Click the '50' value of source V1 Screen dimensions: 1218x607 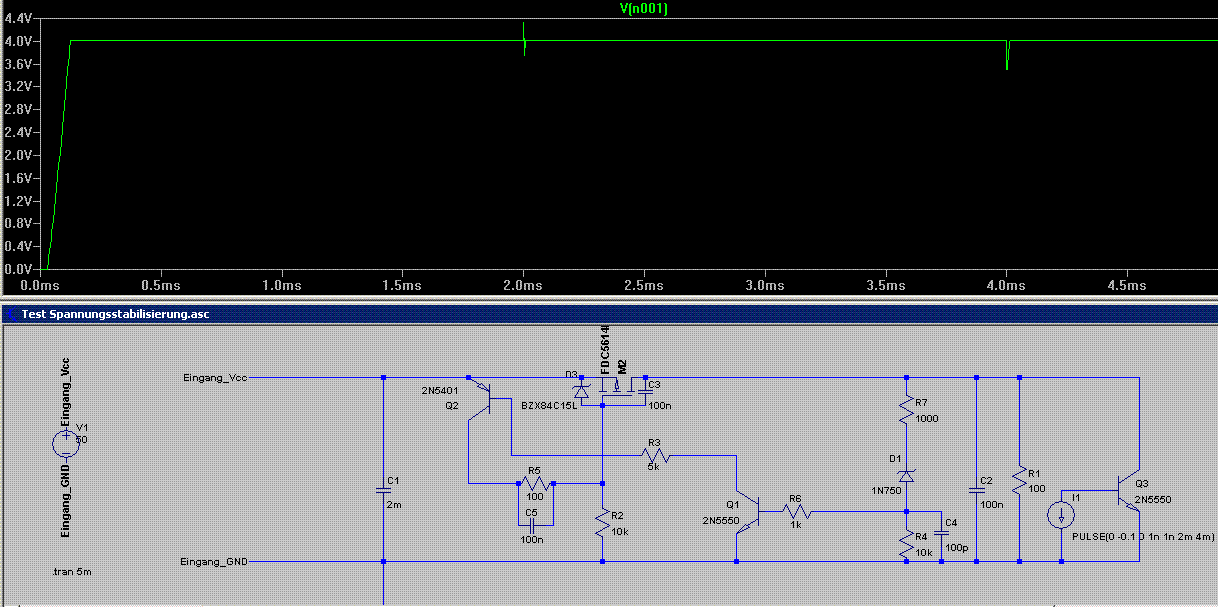[82, 439]
